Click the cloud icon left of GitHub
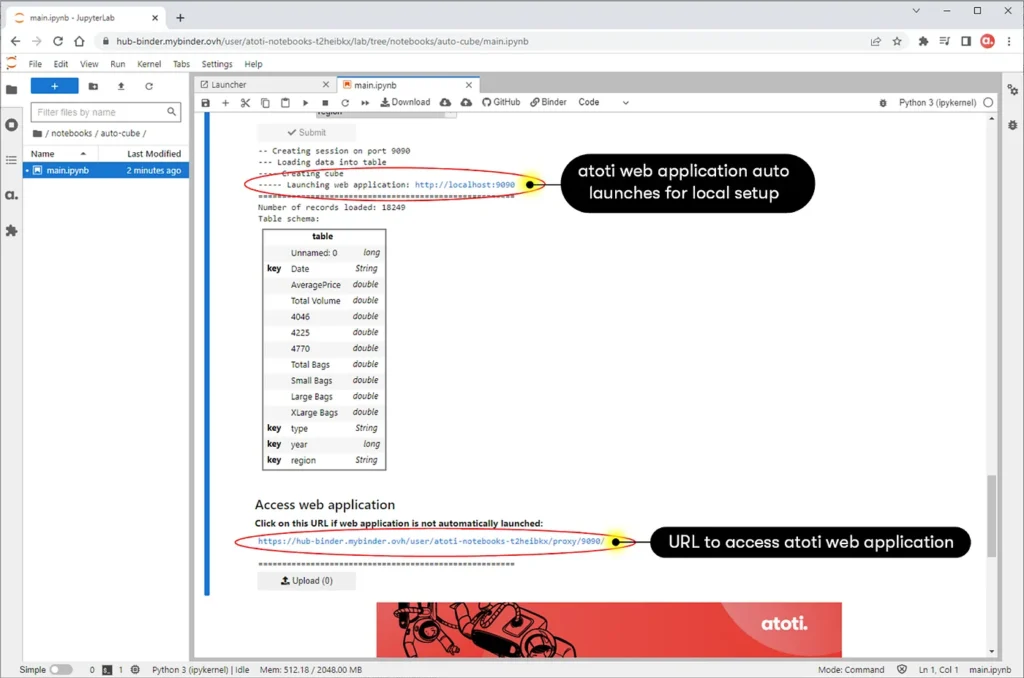This screenshot has height=678, width=1024. pyautogui.click(x=466, y=103)
